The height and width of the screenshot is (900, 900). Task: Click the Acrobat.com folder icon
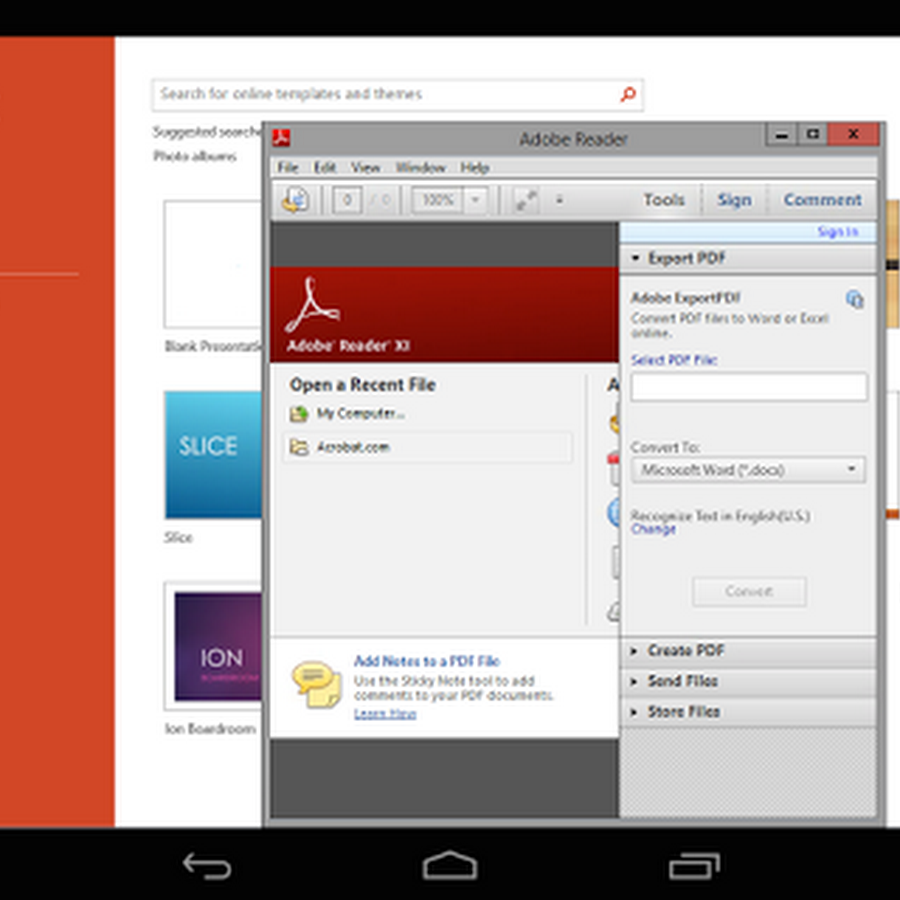point(299,447)
